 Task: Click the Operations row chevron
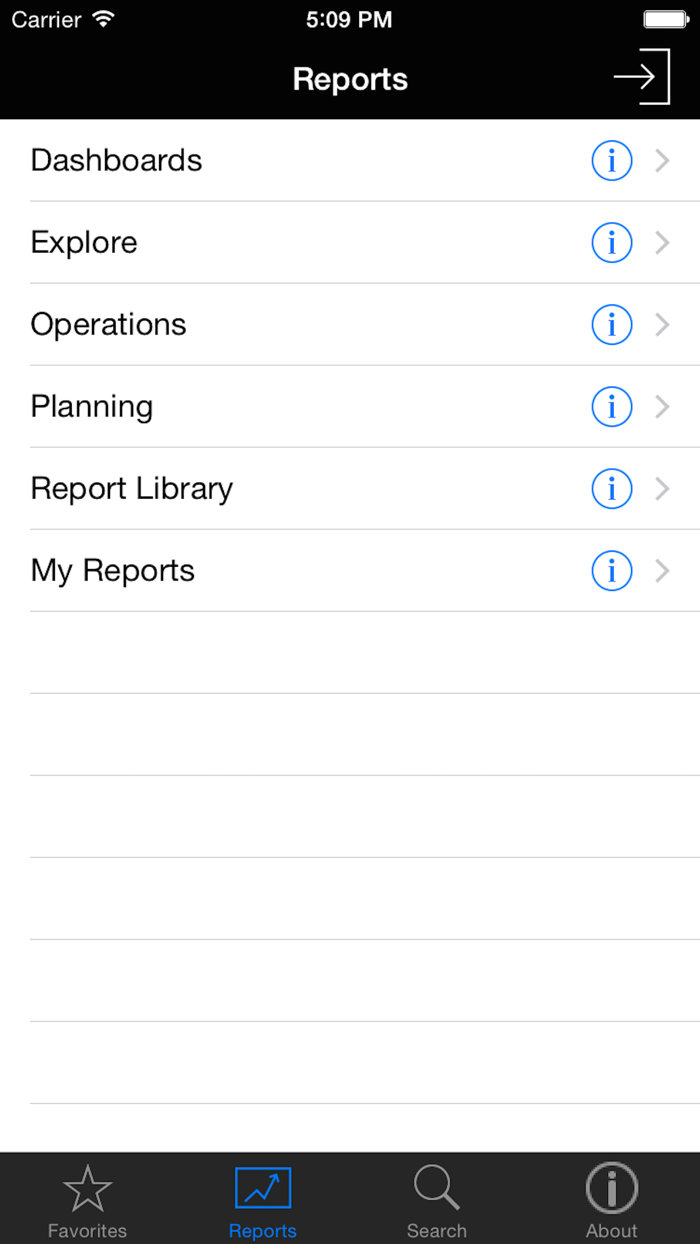point(662,325)
